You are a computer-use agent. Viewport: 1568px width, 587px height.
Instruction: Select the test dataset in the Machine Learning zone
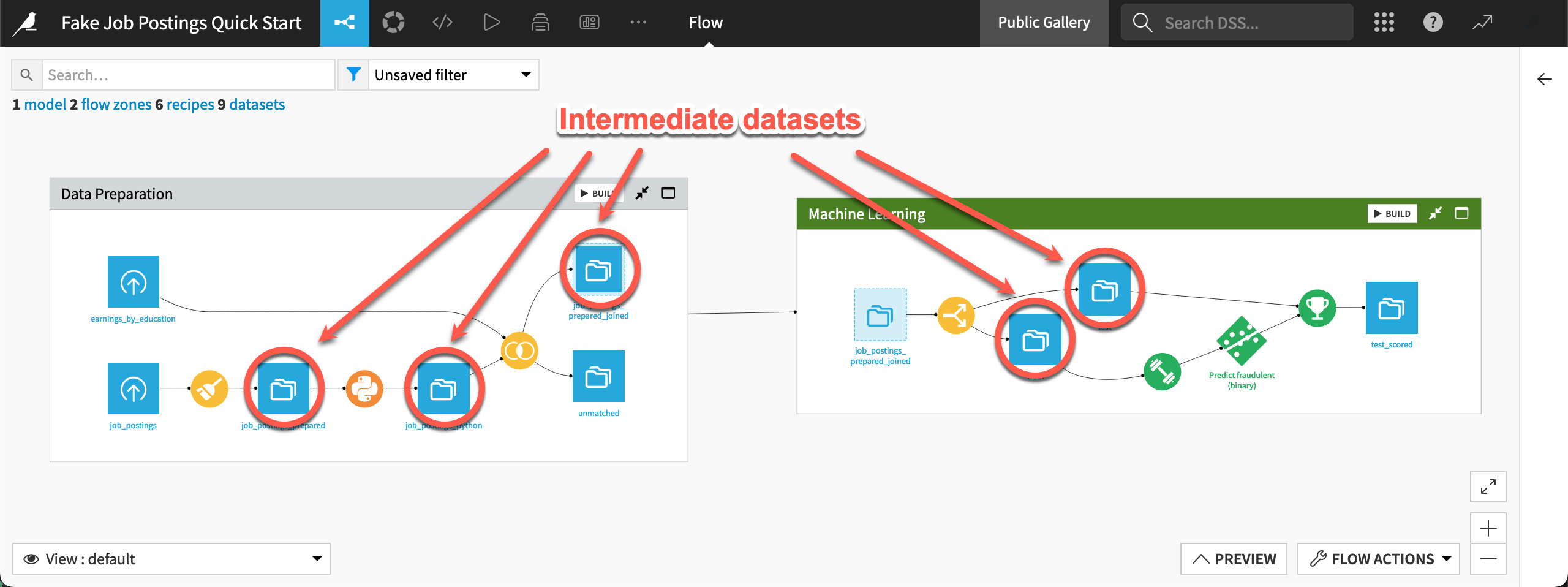coord(1104,290)
